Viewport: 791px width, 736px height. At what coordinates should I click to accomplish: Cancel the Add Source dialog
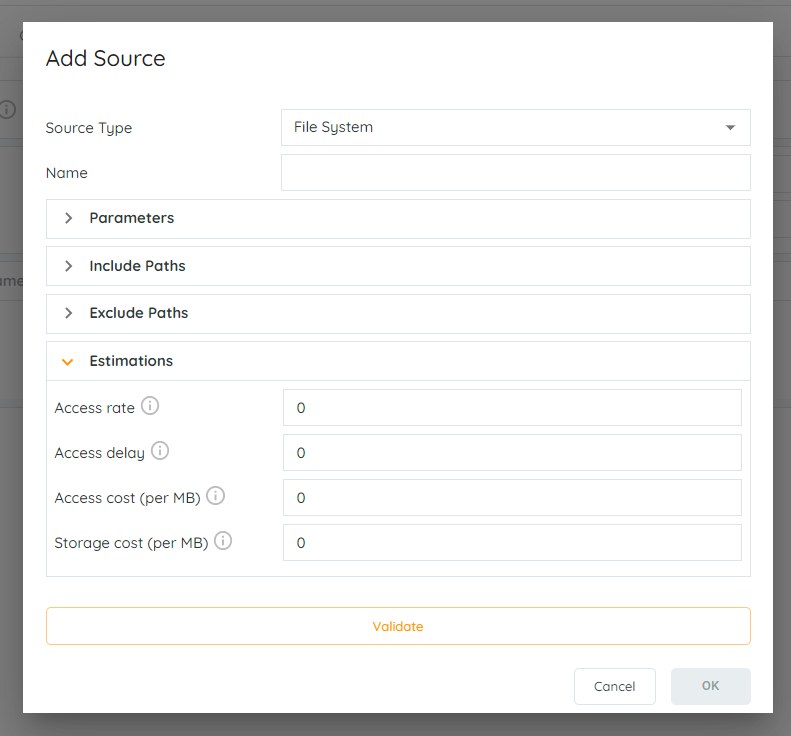[x=614, y=686]
